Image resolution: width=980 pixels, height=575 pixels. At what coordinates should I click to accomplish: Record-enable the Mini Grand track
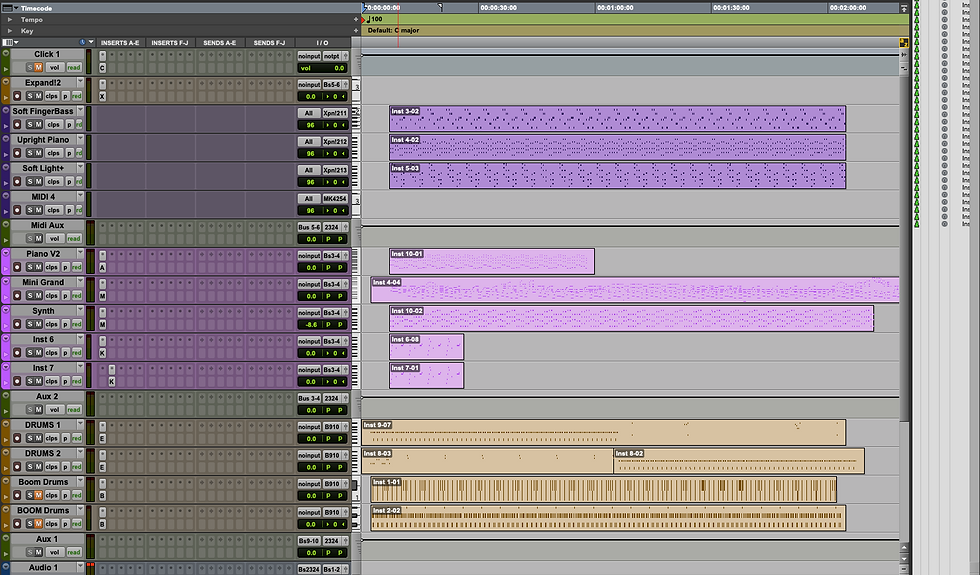pos(17,296)
